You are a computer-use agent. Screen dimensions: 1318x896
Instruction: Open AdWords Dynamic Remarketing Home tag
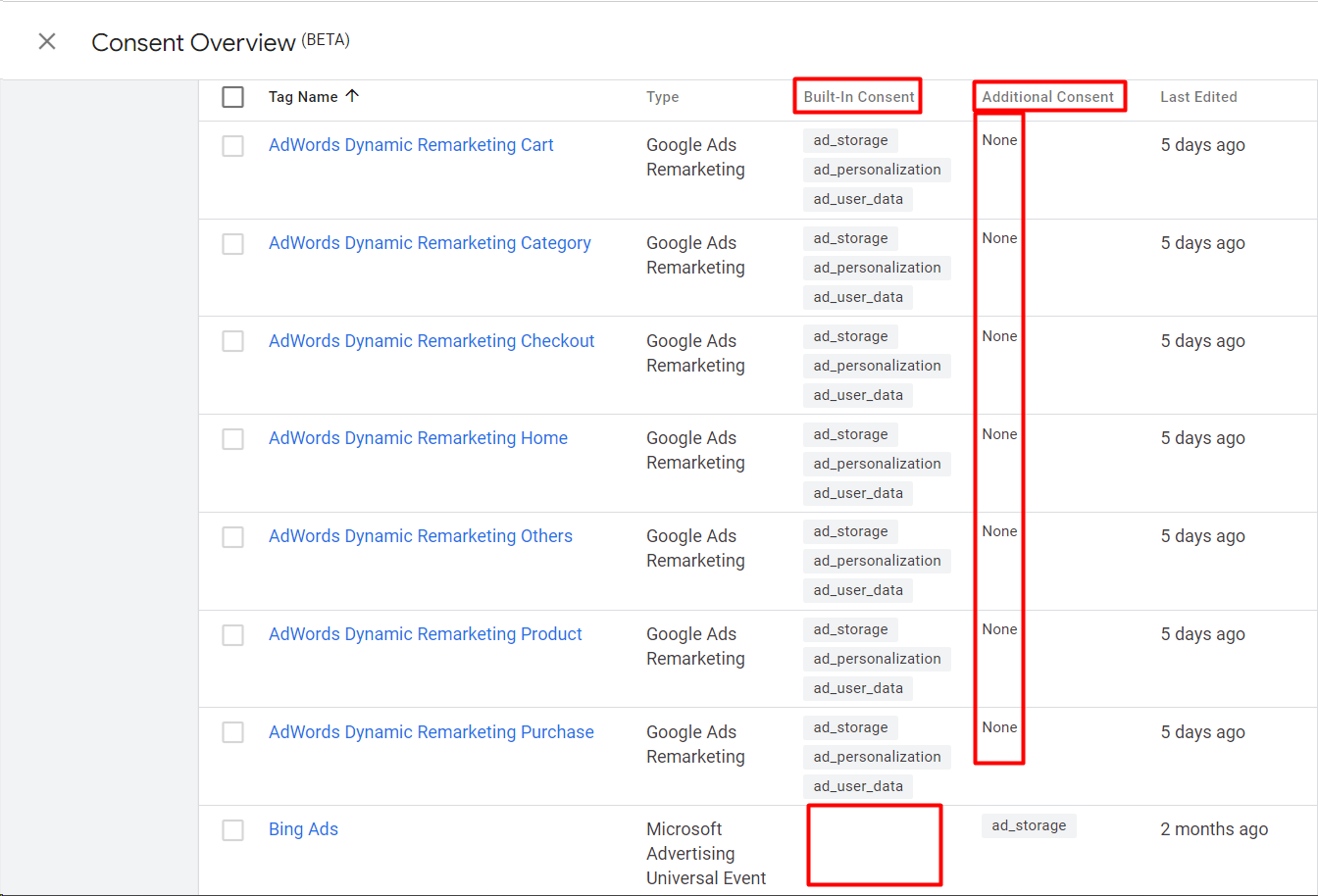[x=418, y=438]
